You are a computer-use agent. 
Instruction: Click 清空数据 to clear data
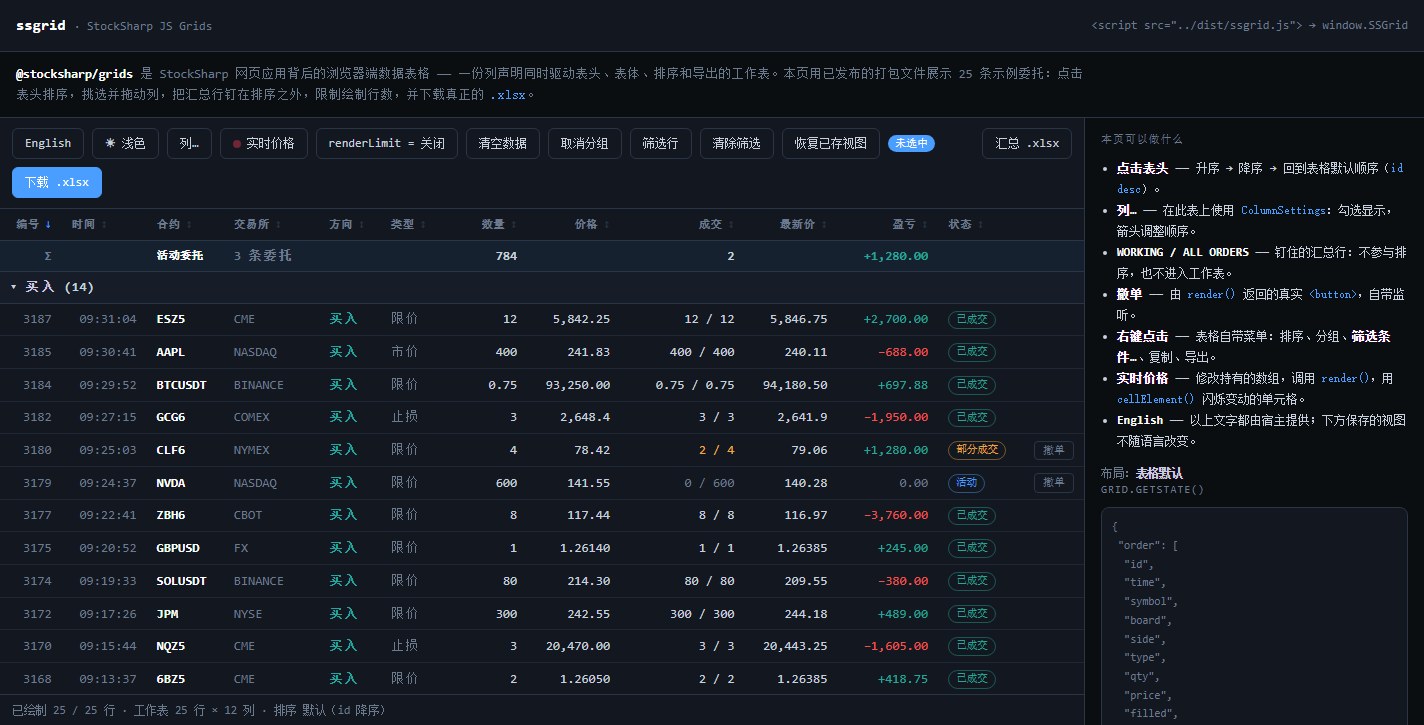click(x=503, y=143)
